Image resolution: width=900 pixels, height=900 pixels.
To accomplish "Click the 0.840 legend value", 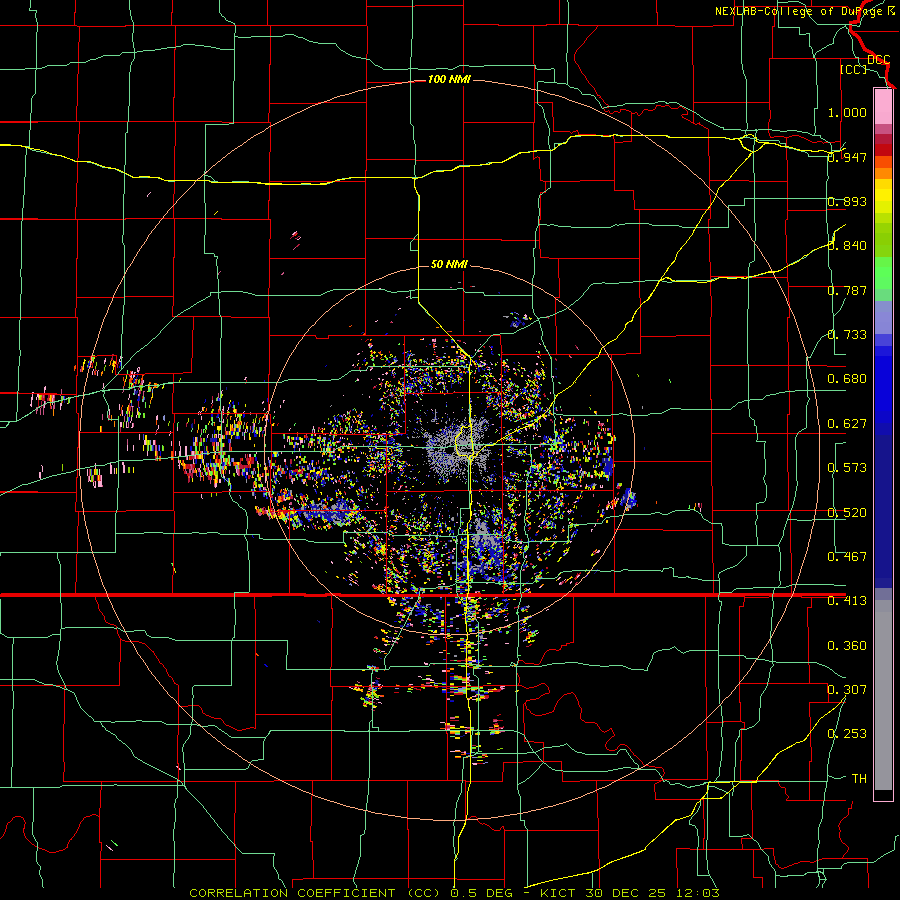I will tap(847, 246).
